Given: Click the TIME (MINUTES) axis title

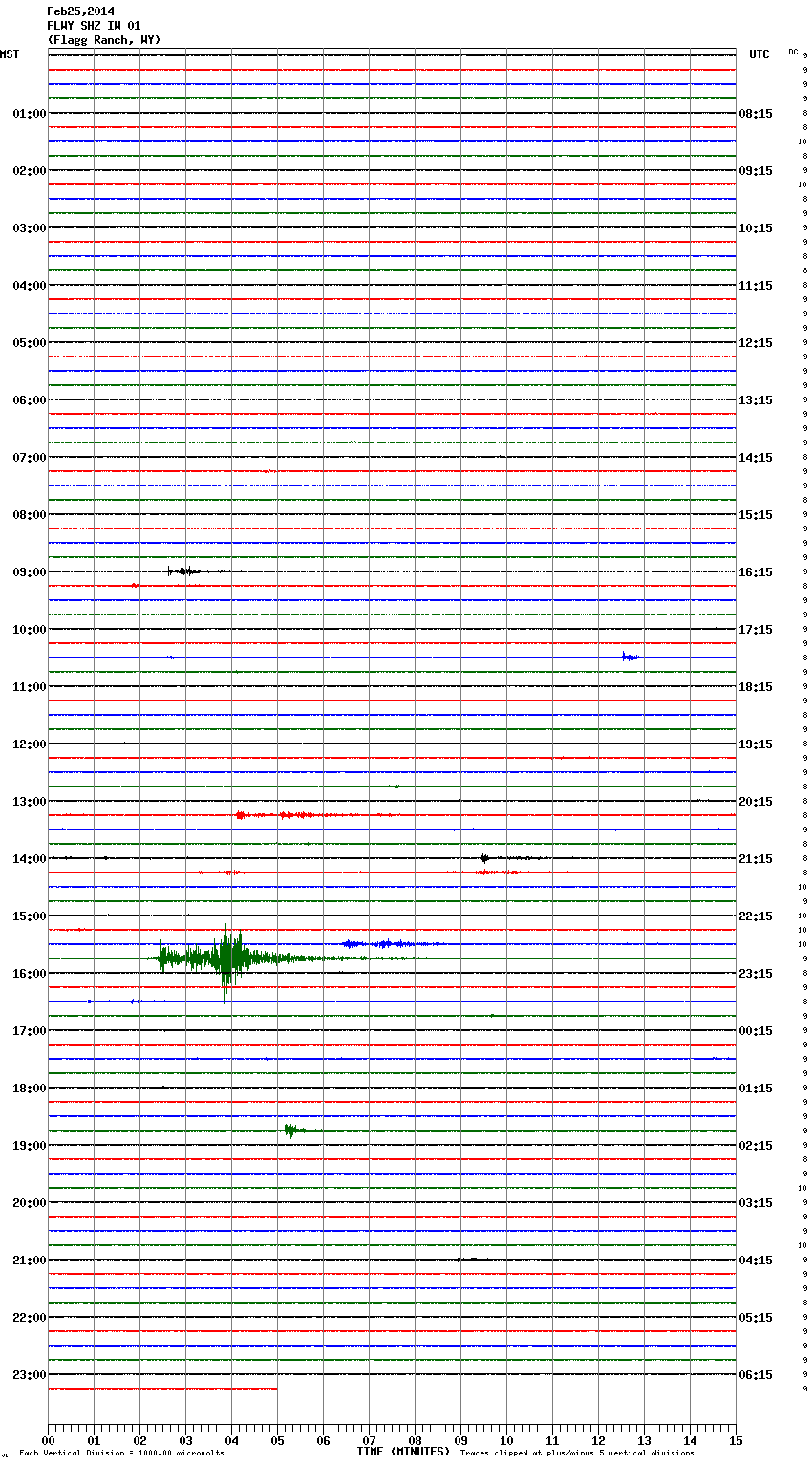Looking at the screenshot, I should [403, 1452].
